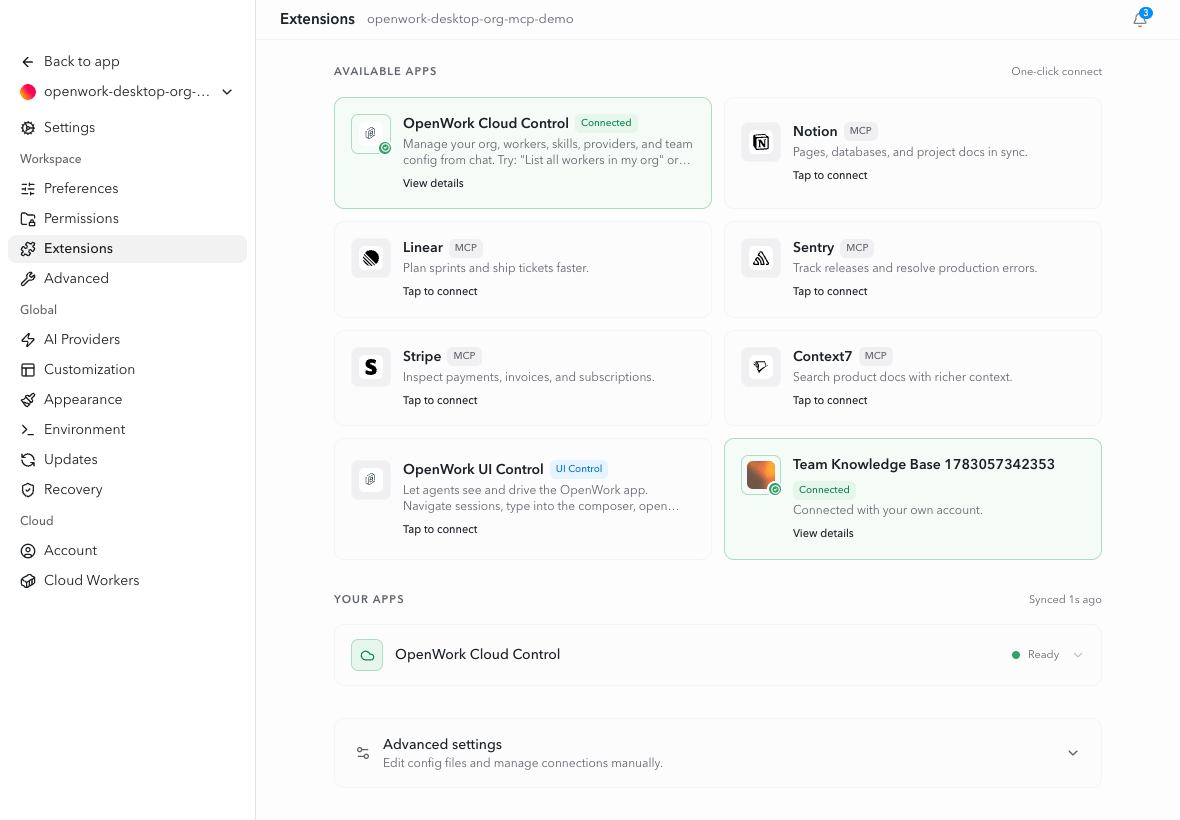Click the Notion app logo

coord(761,142)
